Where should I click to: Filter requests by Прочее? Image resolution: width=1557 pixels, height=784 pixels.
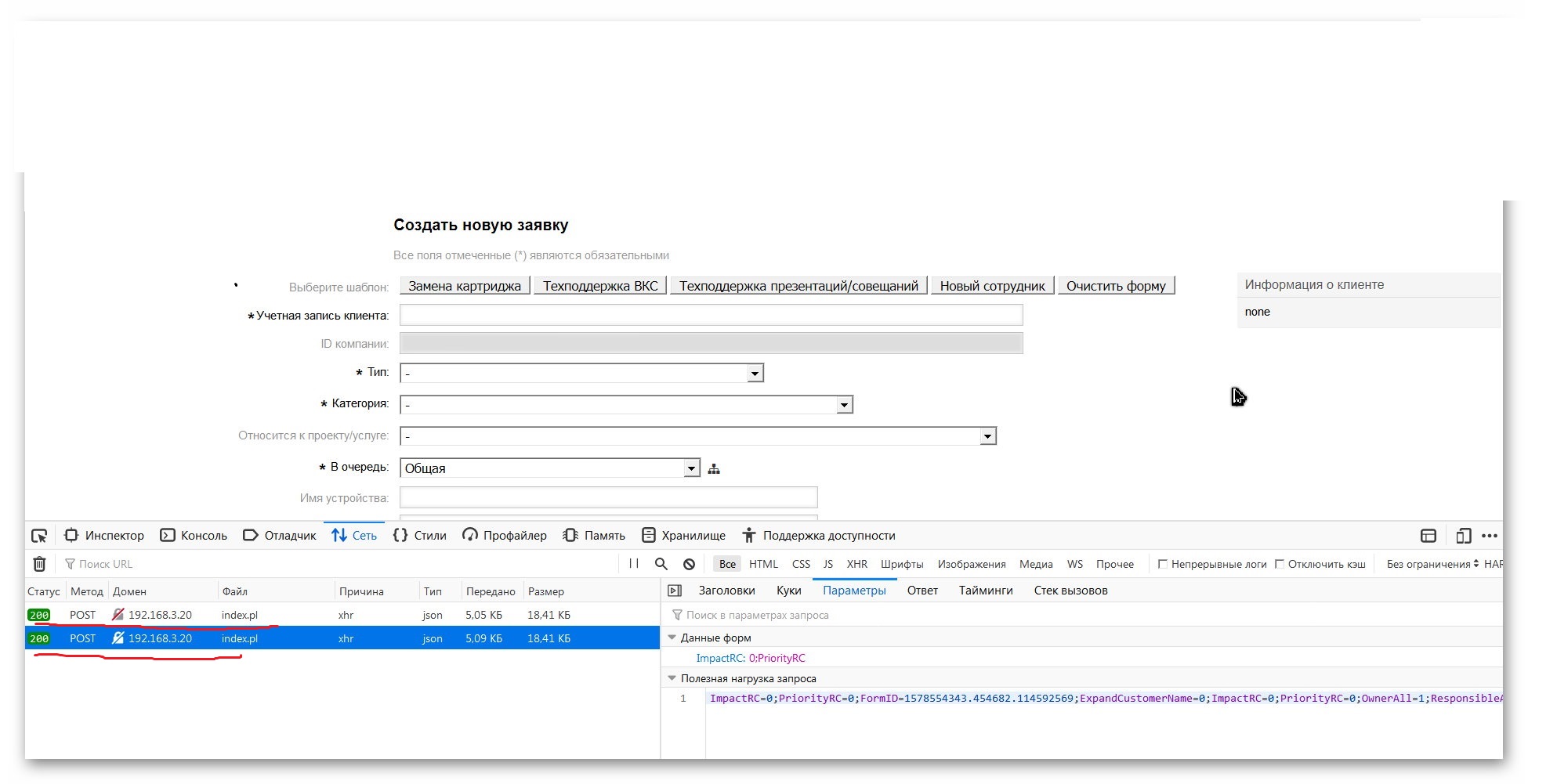[1115, 564]
